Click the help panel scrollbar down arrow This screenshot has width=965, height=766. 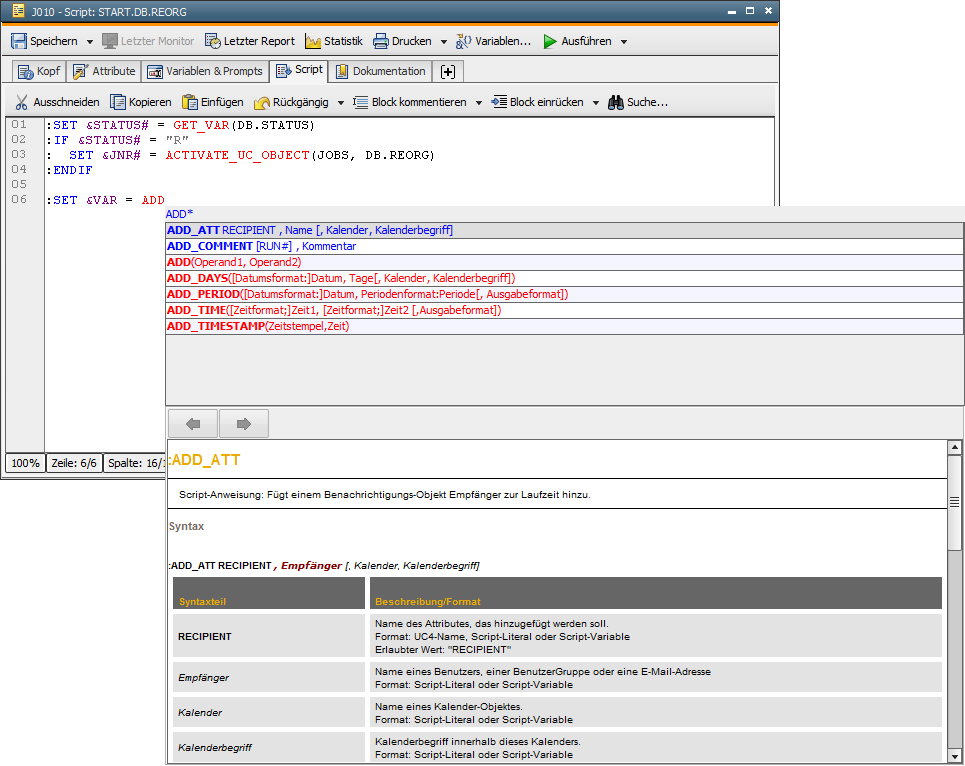(954, 756)
